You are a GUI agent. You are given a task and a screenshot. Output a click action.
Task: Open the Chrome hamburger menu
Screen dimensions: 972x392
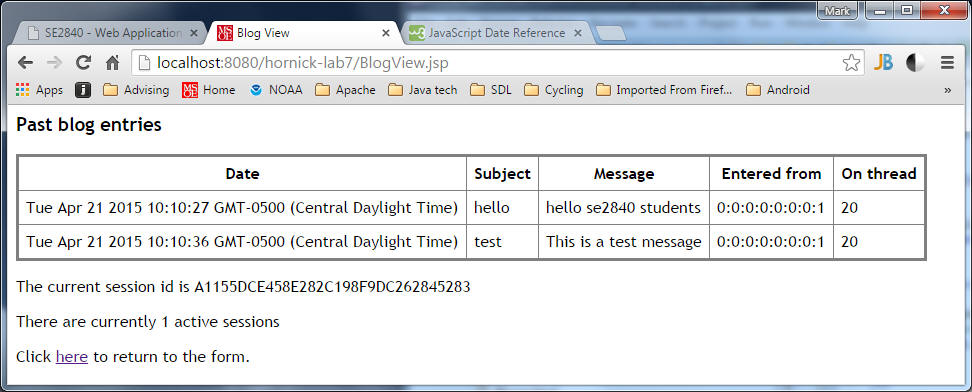(947, 63)
